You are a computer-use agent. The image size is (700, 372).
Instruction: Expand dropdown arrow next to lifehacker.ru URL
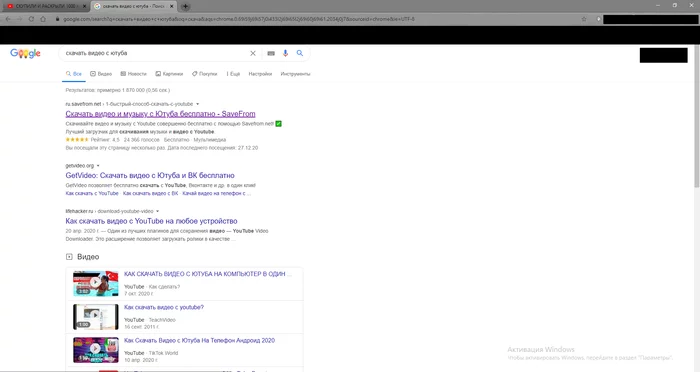(x=157, y=211)
